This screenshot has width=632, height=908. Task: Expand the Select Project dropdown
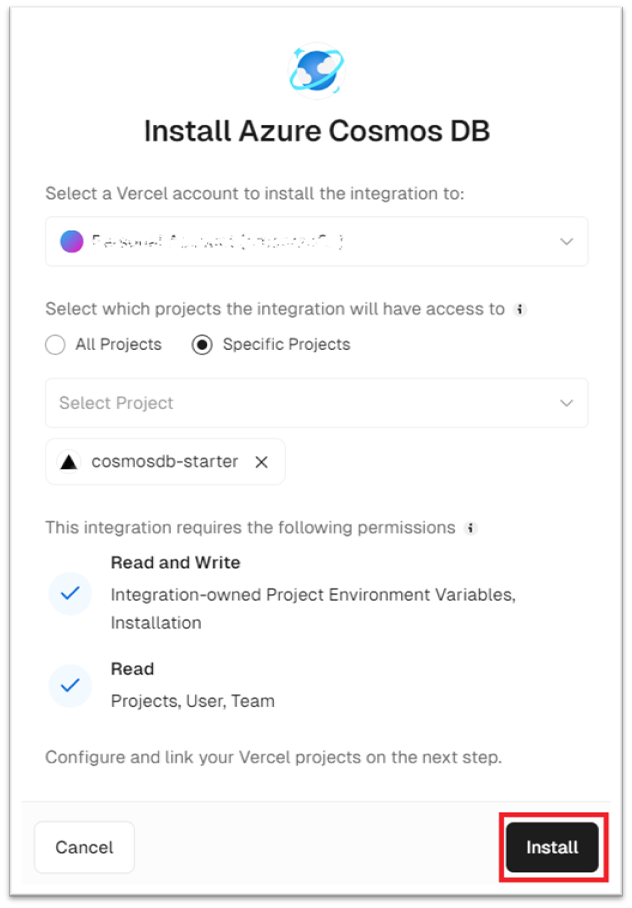(x=316, y=403)
